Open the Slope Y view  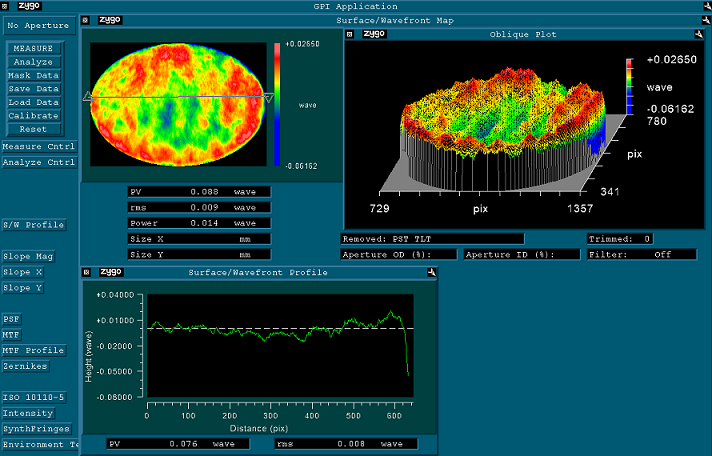23,287
